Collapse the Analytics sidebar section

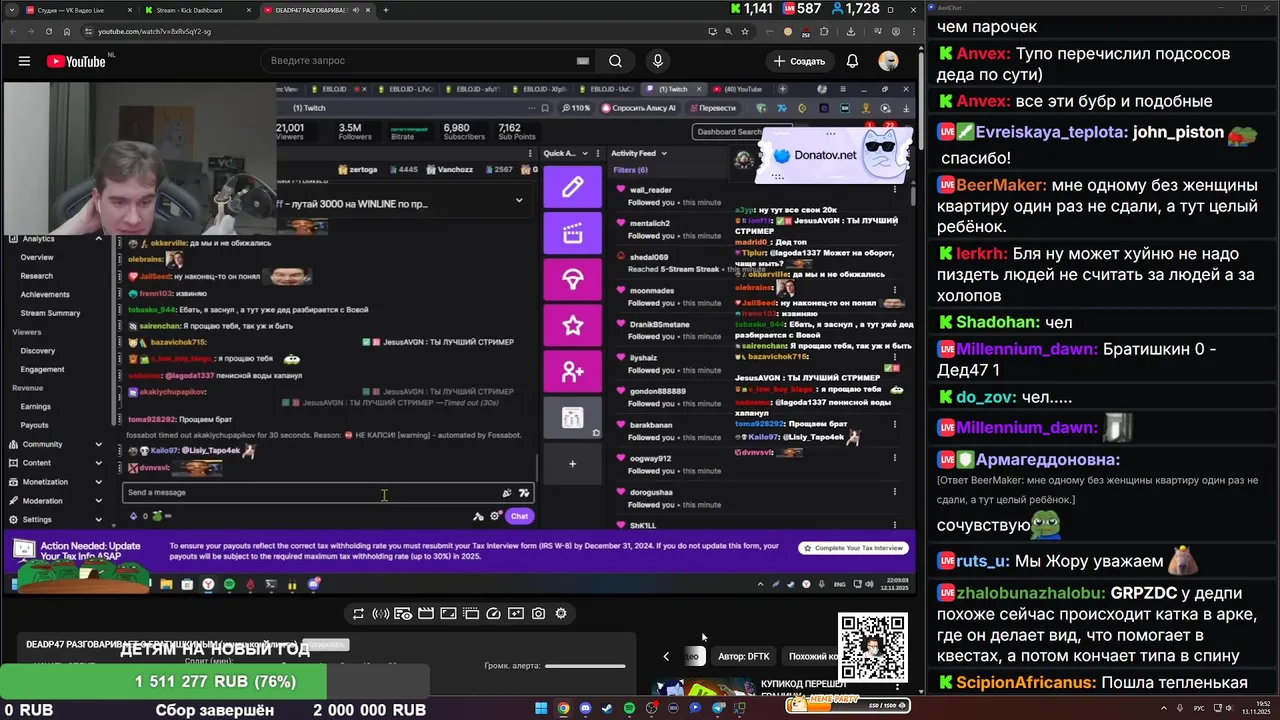coord(98,239)
